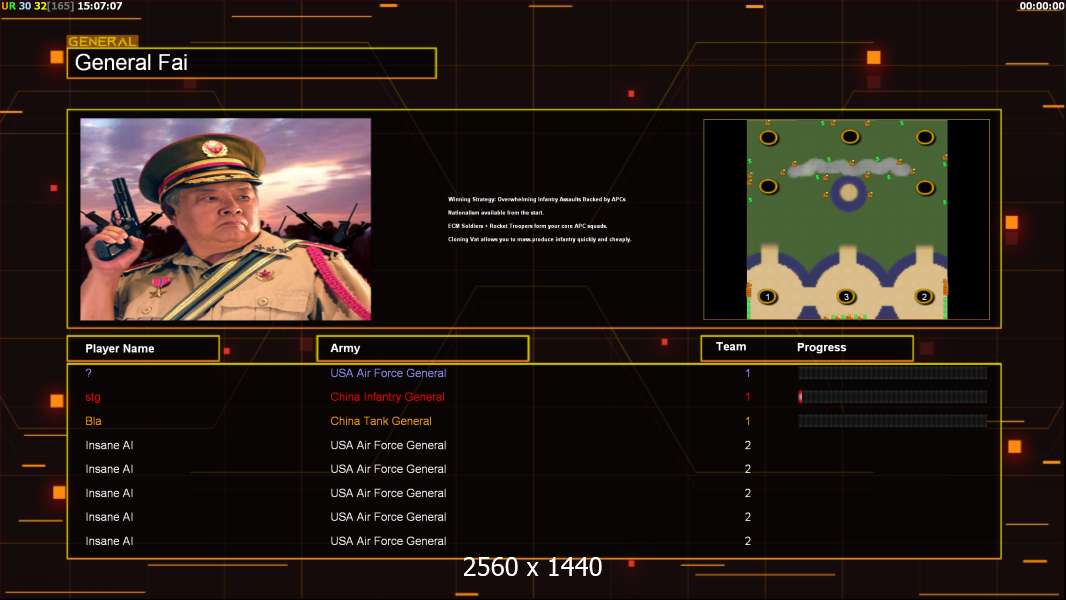Click start position 2 marker on the map

tap(924, 296)
